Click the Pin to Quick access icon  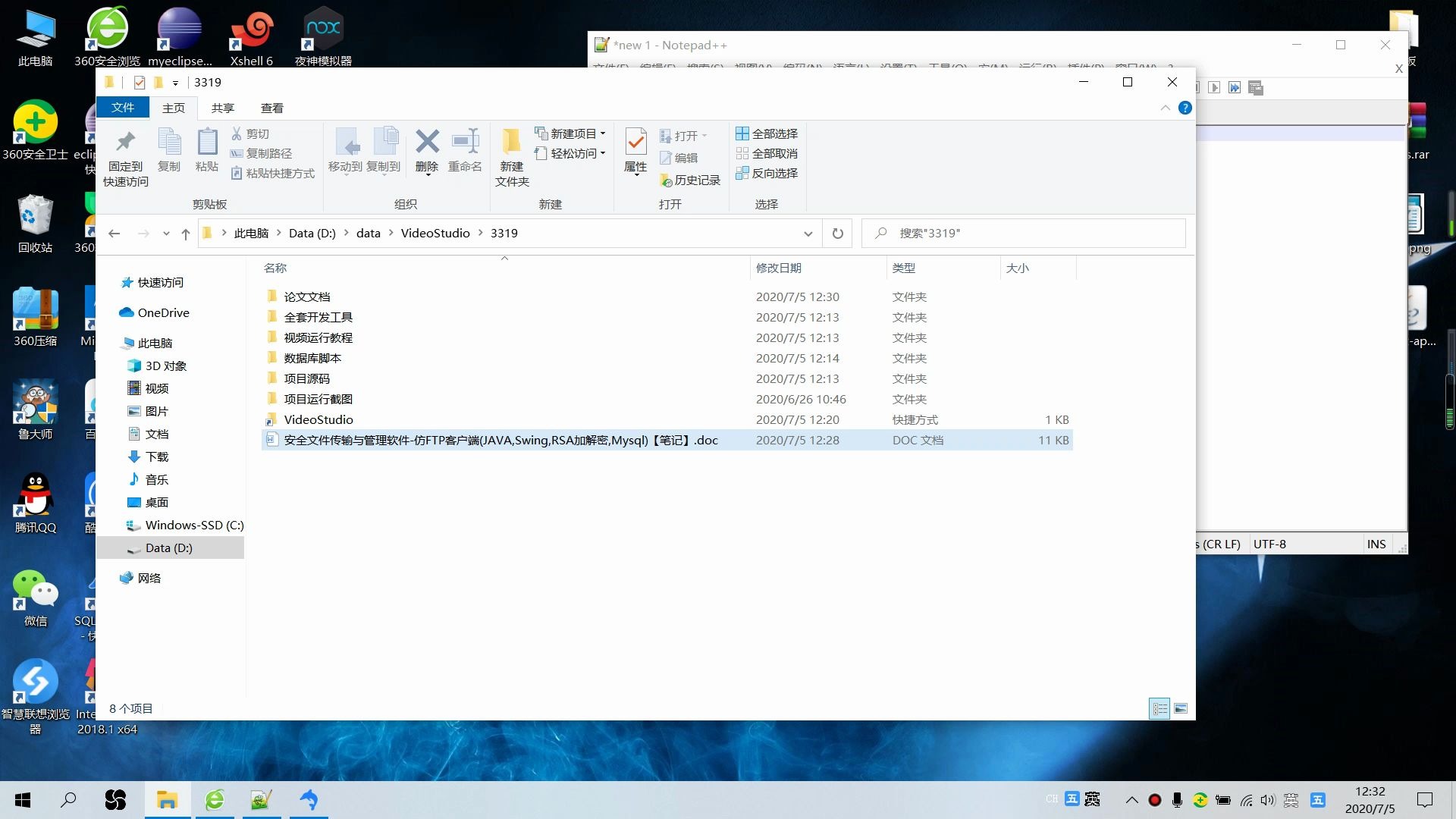tap(126, 142)
